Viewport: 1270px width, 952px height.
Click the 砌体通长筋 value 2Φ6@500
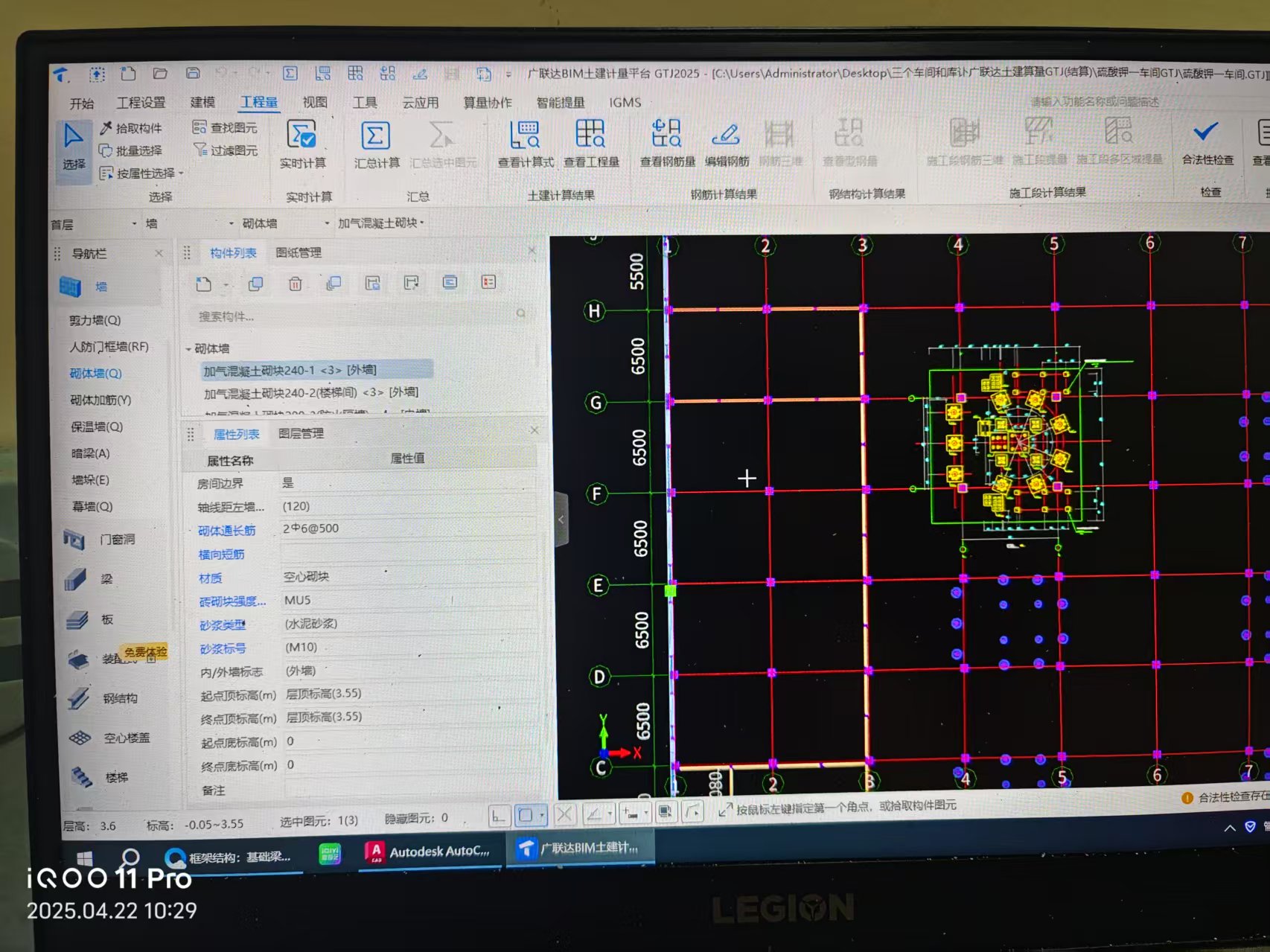point(310,528)
